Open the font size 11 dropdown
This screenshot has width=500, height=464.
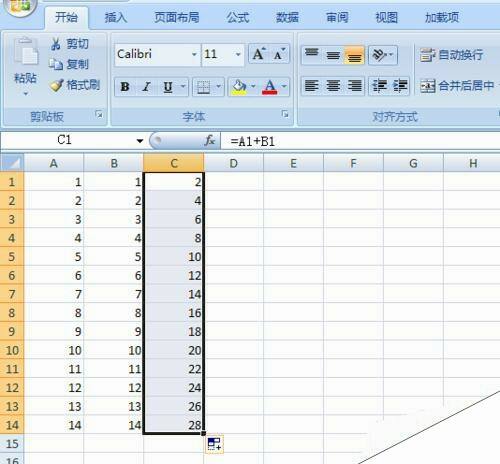pos(238,54)
